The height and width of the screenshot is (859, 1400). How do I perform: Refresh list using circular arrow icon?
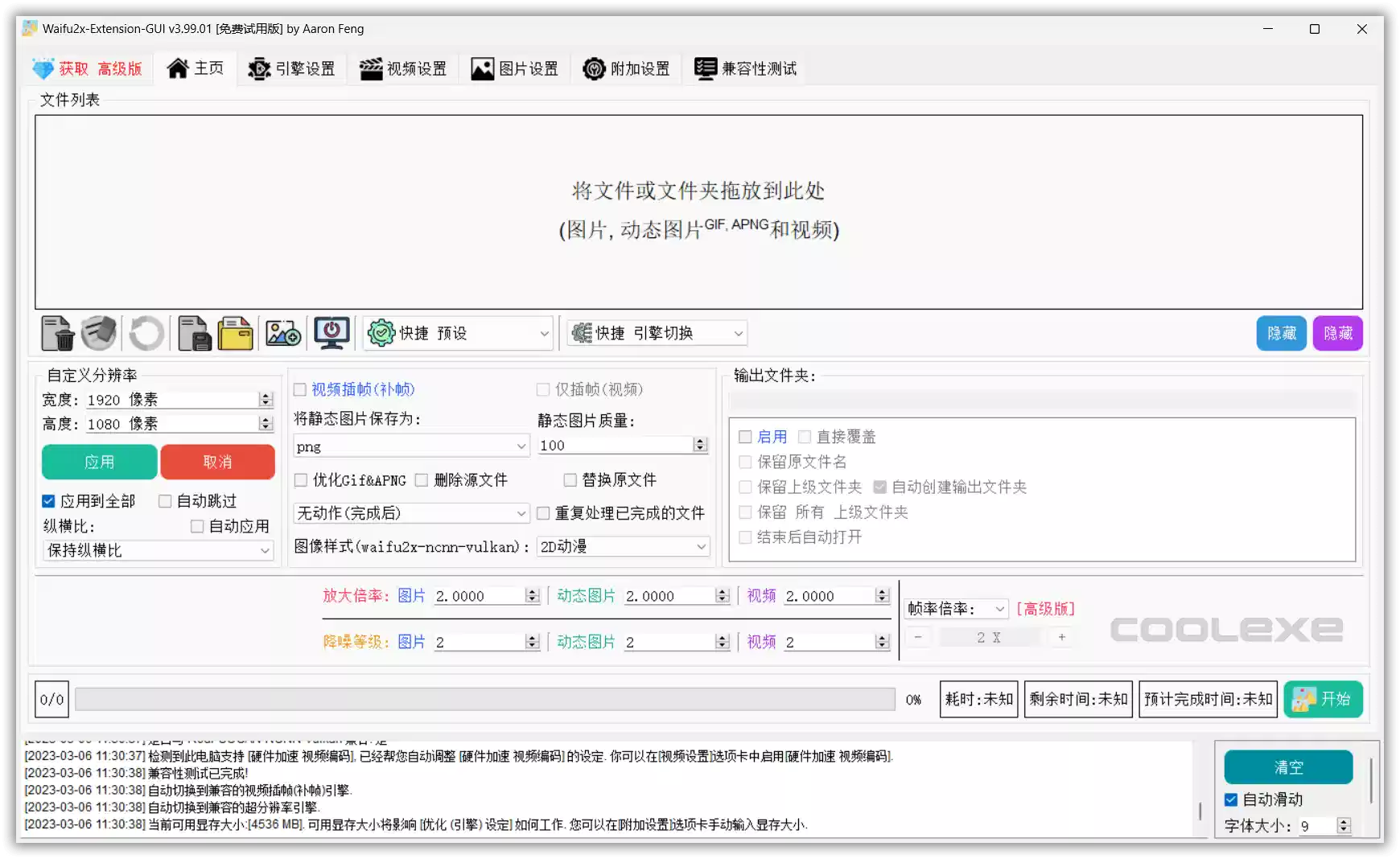[x=146, y=333]
